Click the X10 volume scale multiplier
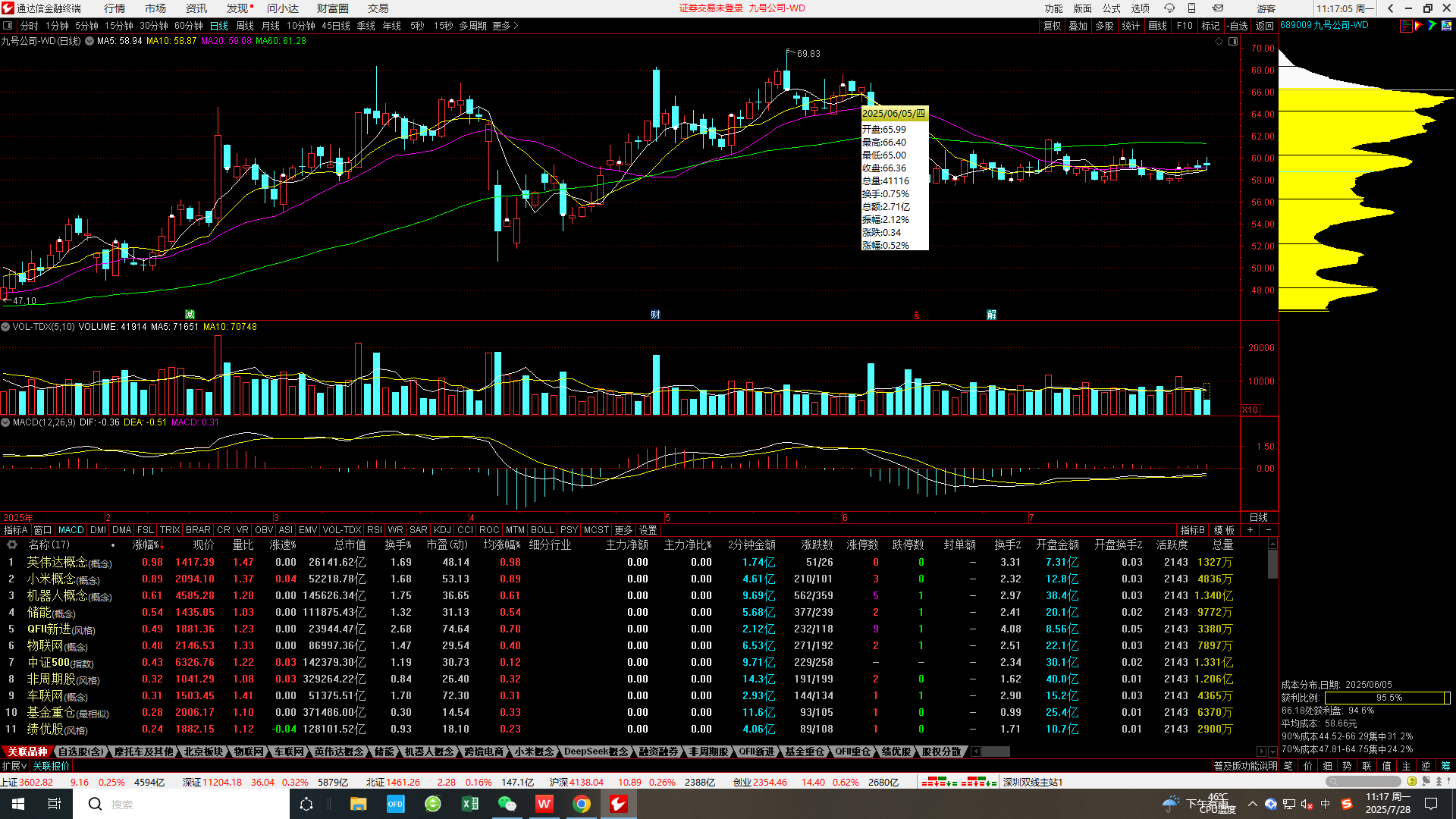This screenshot has height=819, width=1456. coord(1250,409)
